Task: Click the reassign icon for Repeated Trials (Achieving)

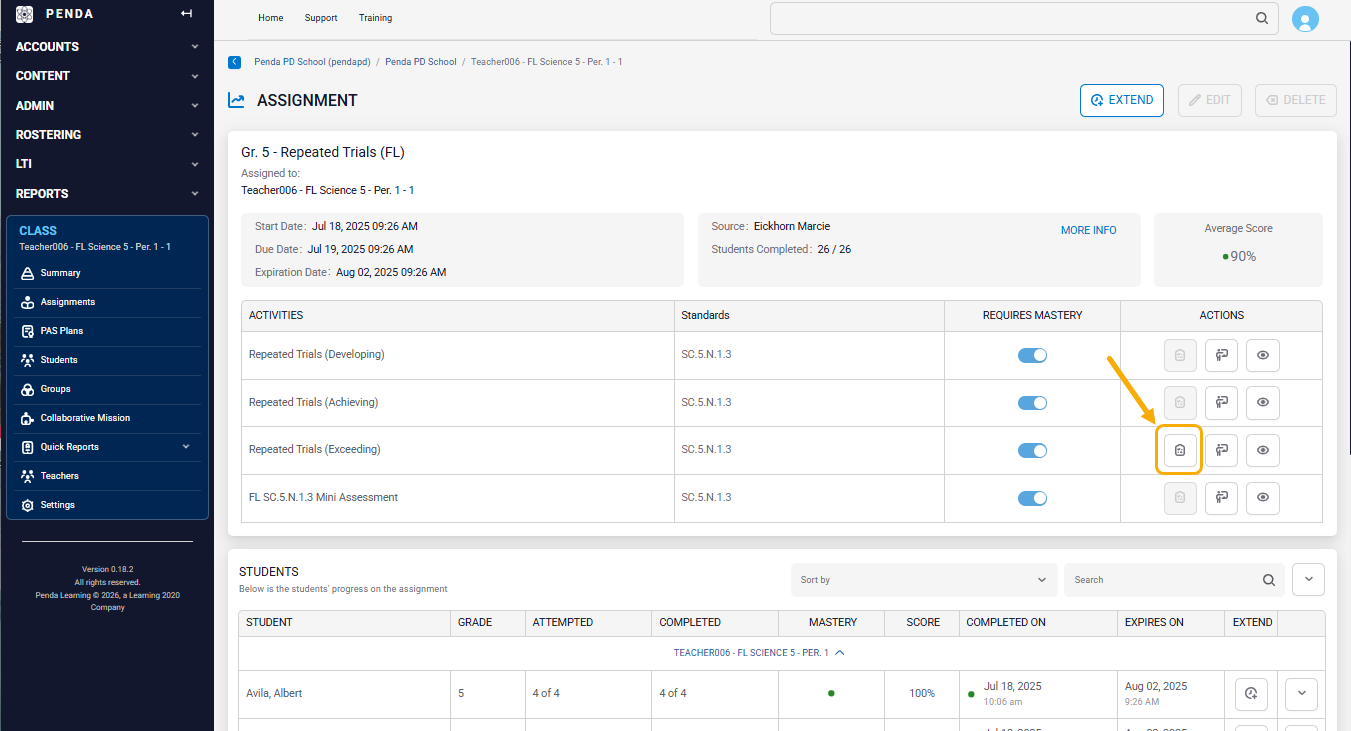Action: [1222, 402]
